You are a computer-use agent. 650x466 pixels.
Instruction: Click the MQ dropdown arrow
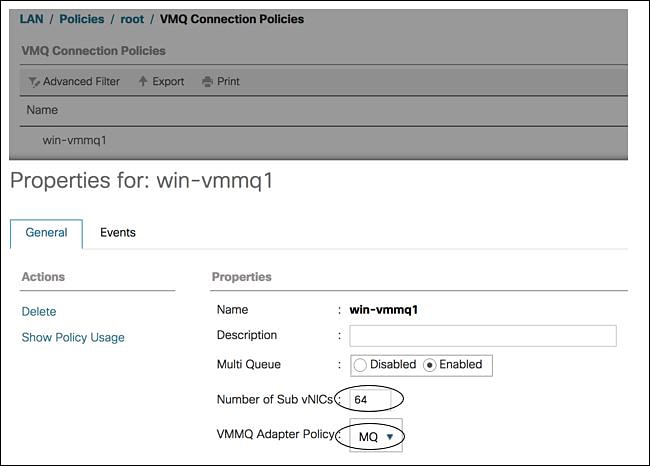tap(390, 436)
